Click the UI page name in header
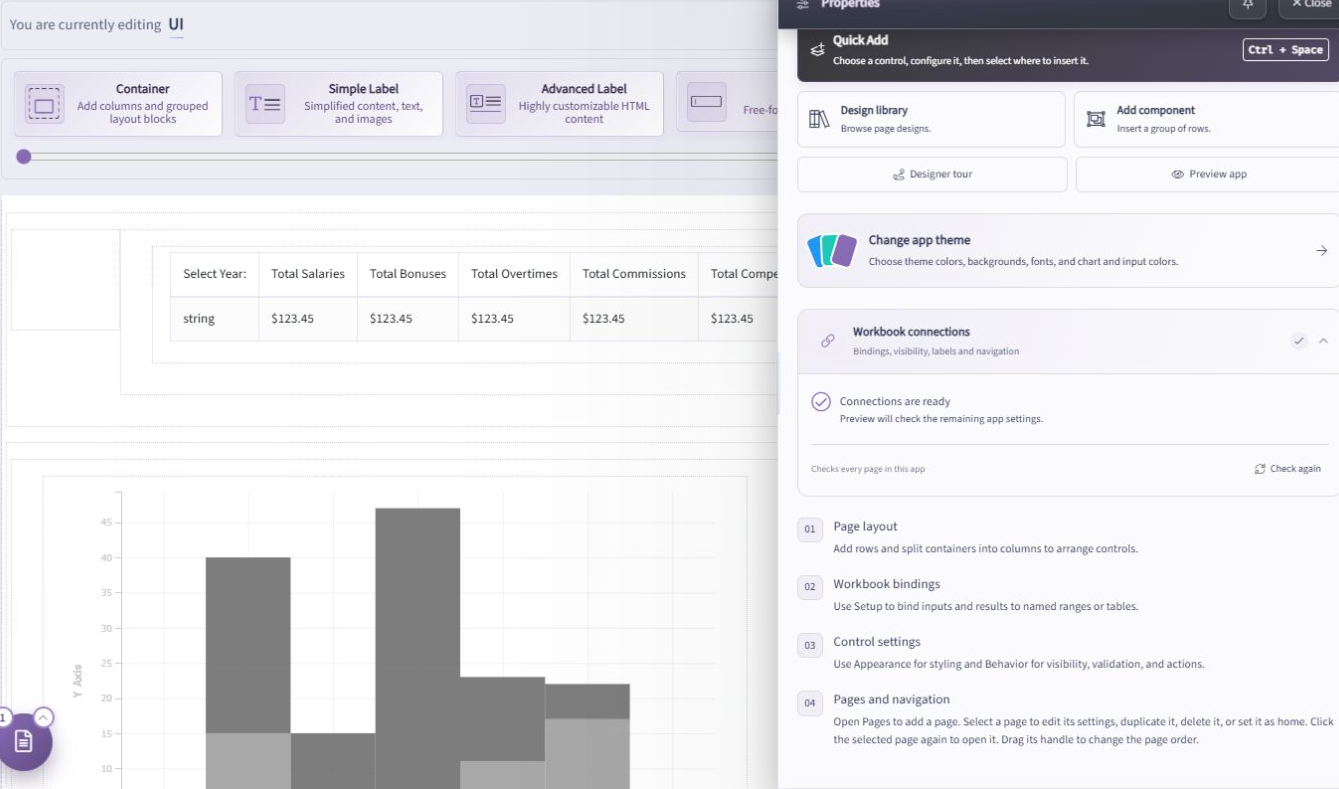Screen dimensions: 1339x789 176,24
